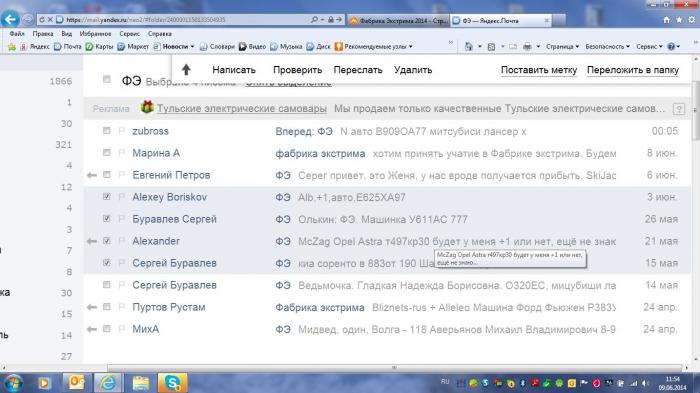
Task: Open the Favorites star icon in the top-right corner
Action: click(x=679, y=20)
